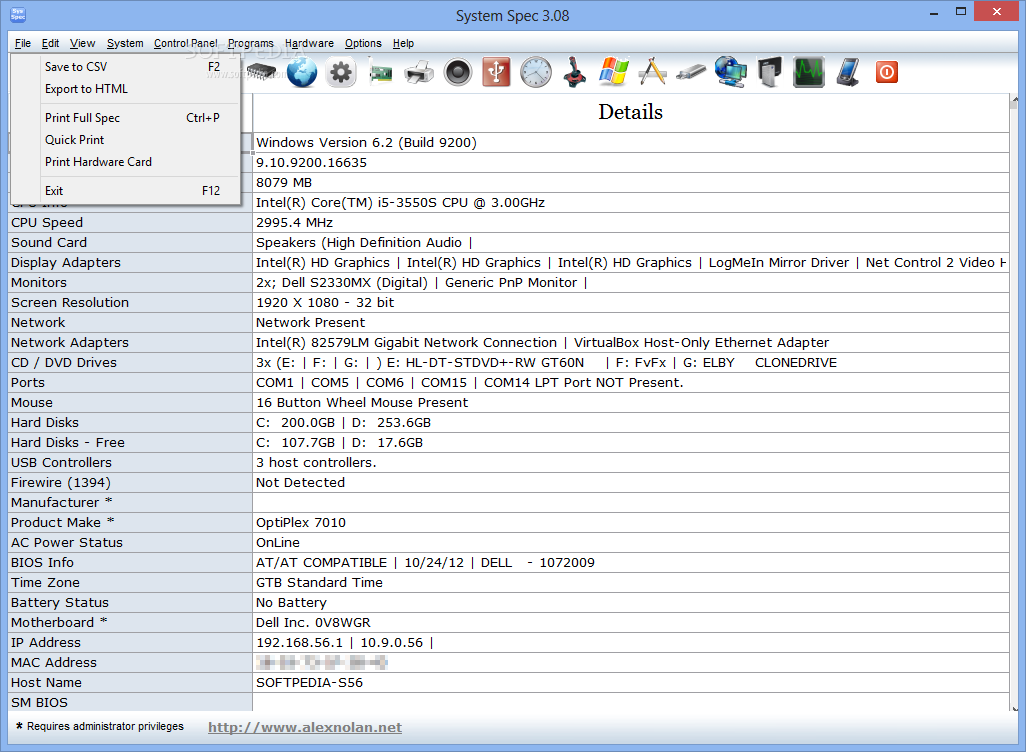1026x752 pixels.
Task: Open the globe internet toolbar icon
Action: click(302, 72)
